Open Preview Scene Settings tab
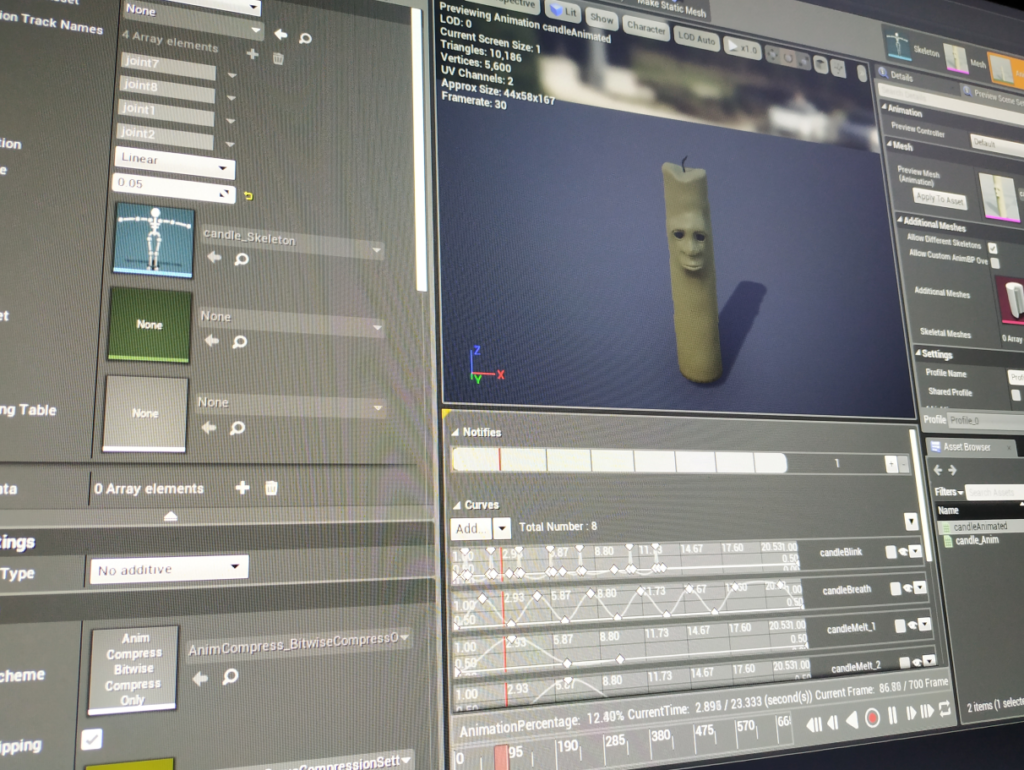Image resolution: width=1024 pixels, height=770 pixels. (994, 96)
